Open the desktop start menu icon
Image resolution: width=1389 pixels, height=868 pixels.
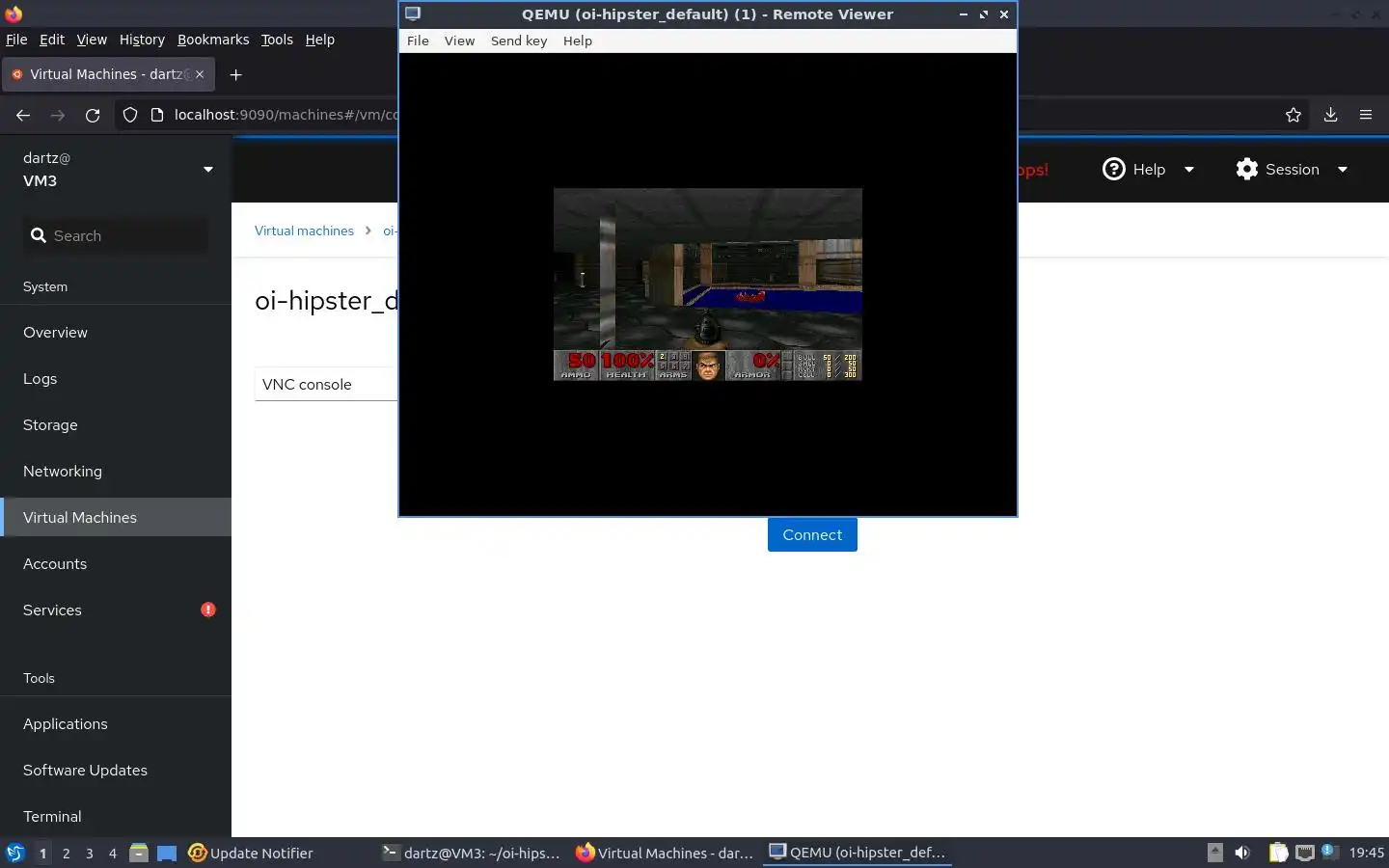click(x=14, y=853)
